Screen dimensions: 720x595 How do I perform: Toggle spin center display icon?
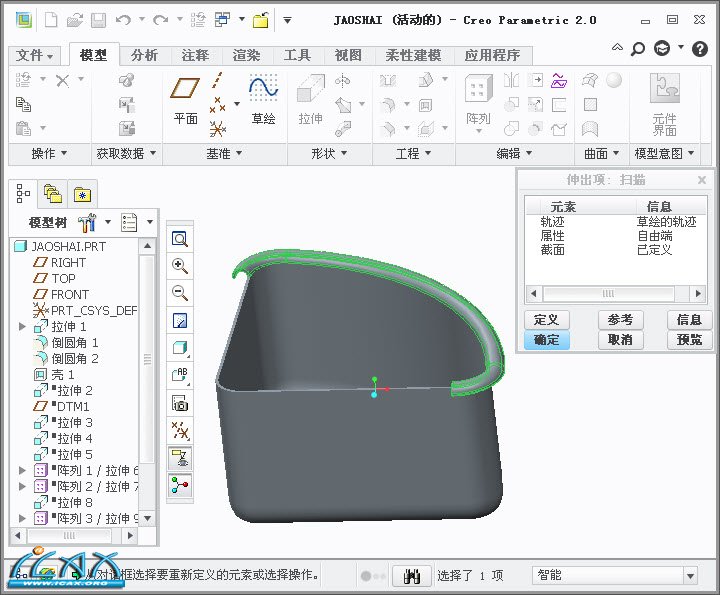pos(180,485)
